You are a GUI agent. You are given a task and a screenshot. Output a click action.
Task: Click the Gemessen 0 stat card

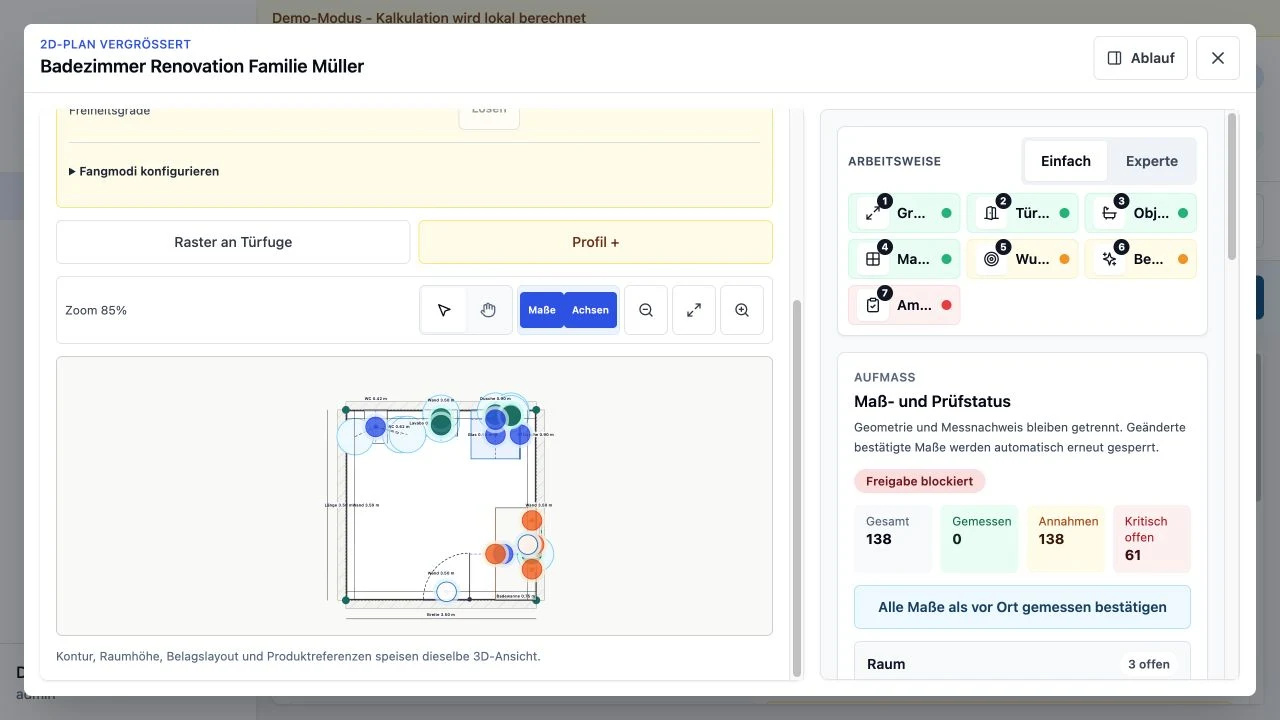click(980, 539)
